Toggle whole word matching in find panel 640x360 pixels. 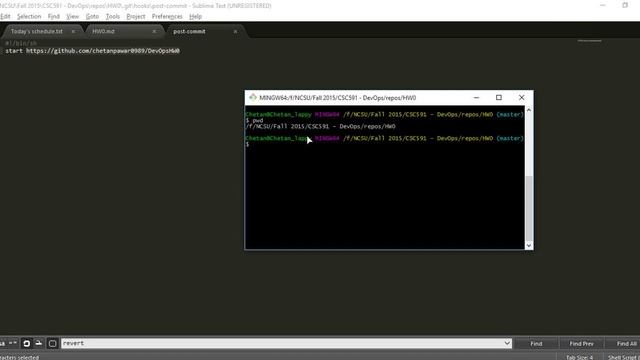13,343
